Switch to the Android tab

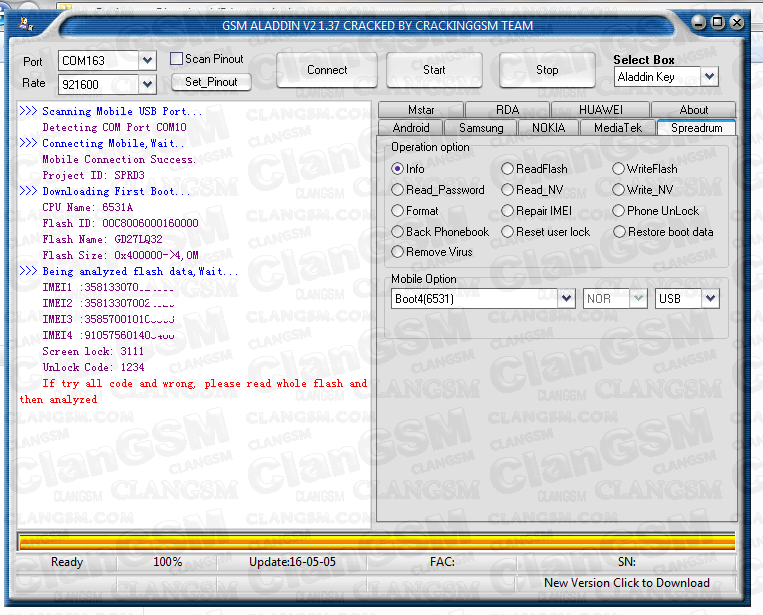point(411,128)
